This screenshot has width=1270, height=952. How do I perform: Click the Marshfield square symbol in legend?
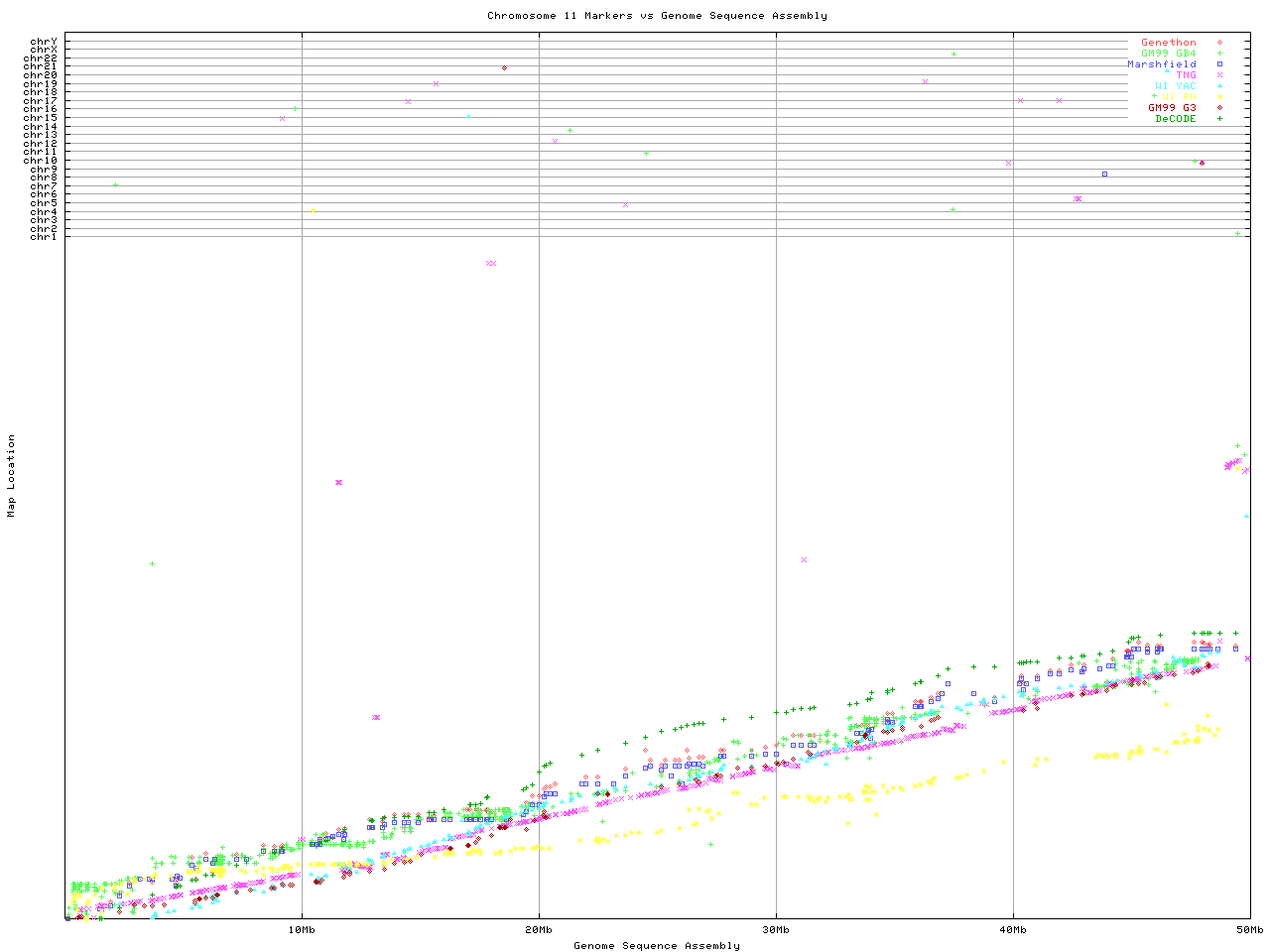[x=1219, y=64]
